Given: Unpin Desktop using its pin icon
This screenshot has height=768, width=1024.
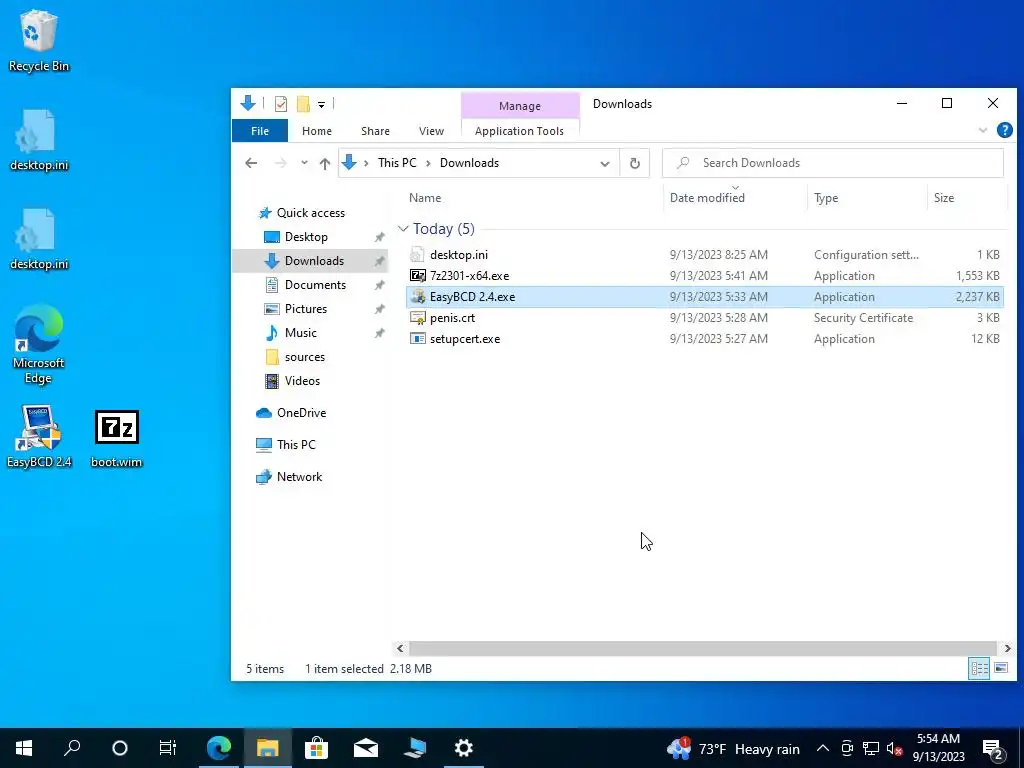Looking at the screenshot, I should 379,237.
